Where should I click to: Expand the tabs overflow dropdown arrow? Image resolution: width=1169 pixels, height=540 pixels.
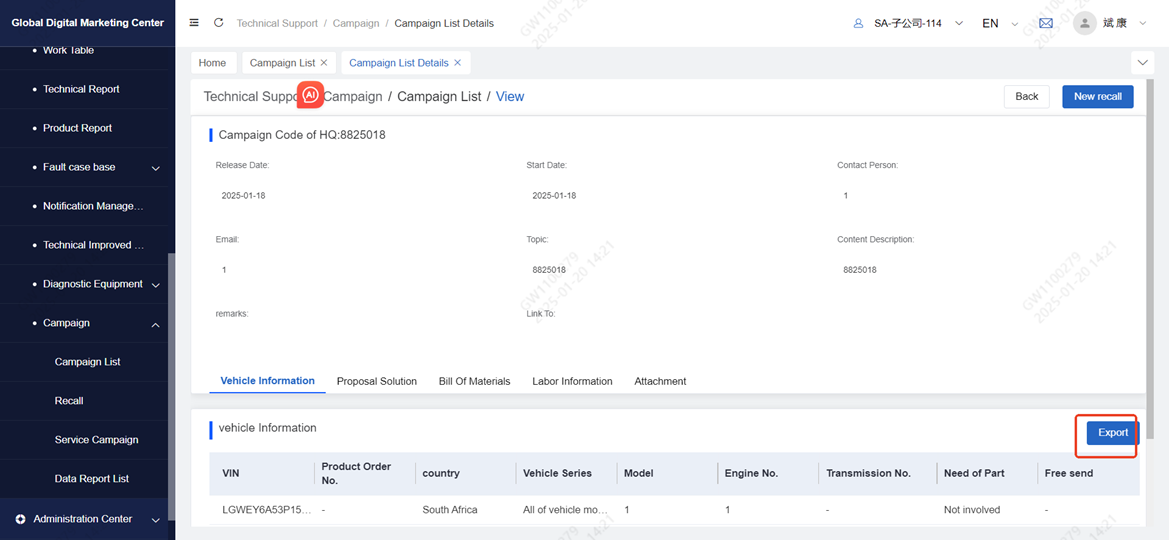pos(1142,63)
